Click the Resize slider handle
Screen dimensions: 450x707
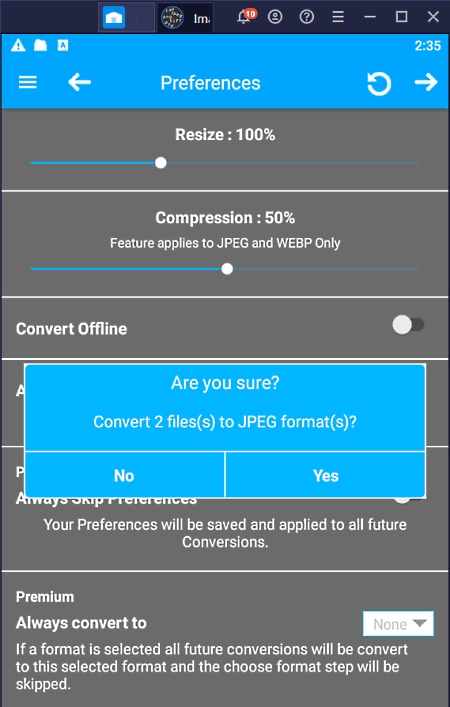point(161,163)
